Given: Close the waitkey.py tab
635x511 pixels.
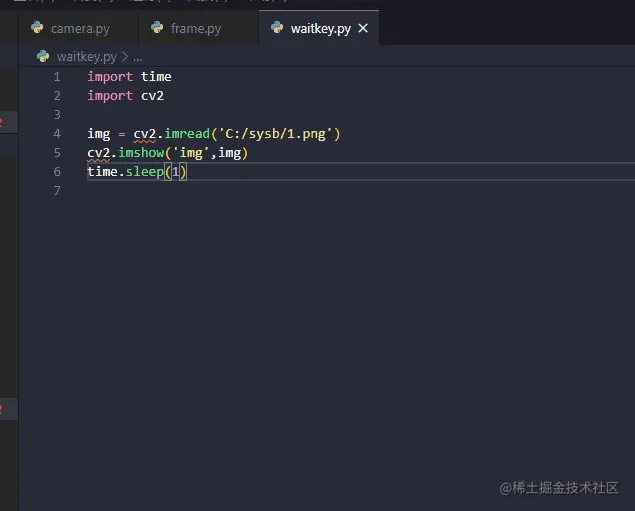Looking at the screenshot, I should (x=363, y=28).
